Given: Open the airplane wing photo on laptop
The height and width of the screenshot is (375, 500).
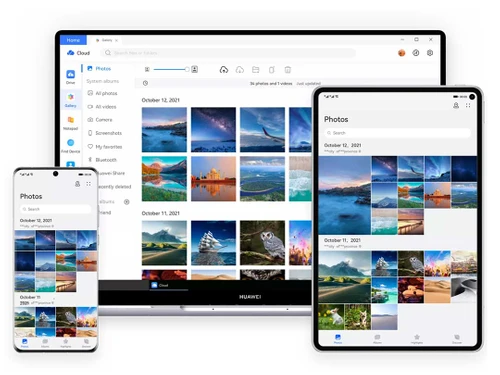Looking at the screenshot, I should (x=262, y=130).
